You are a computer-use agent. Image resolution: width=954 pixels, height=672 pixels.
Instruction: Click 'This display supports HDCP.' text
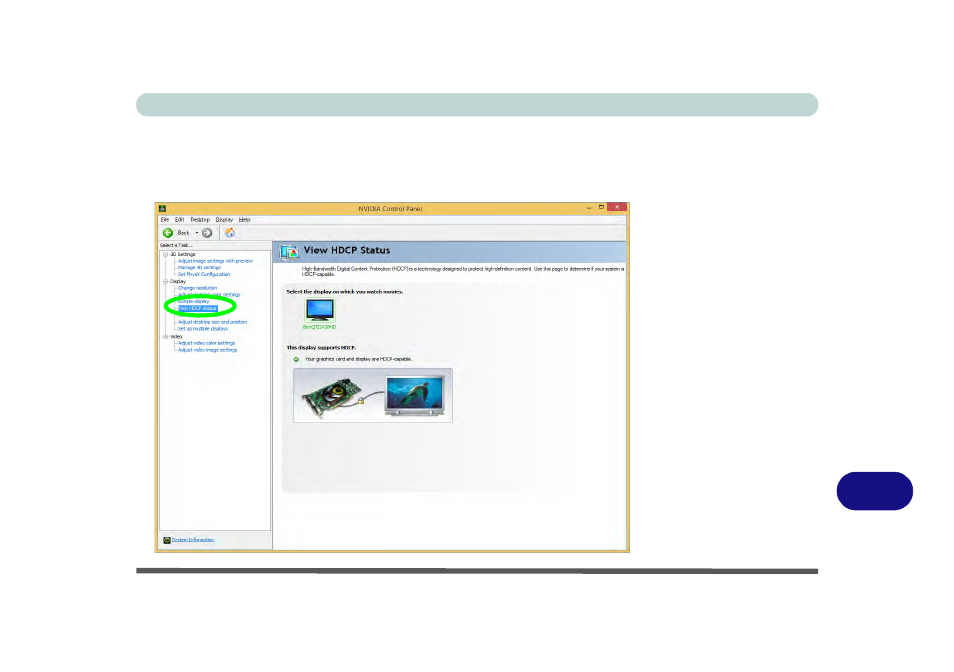(x=321, y=348)
